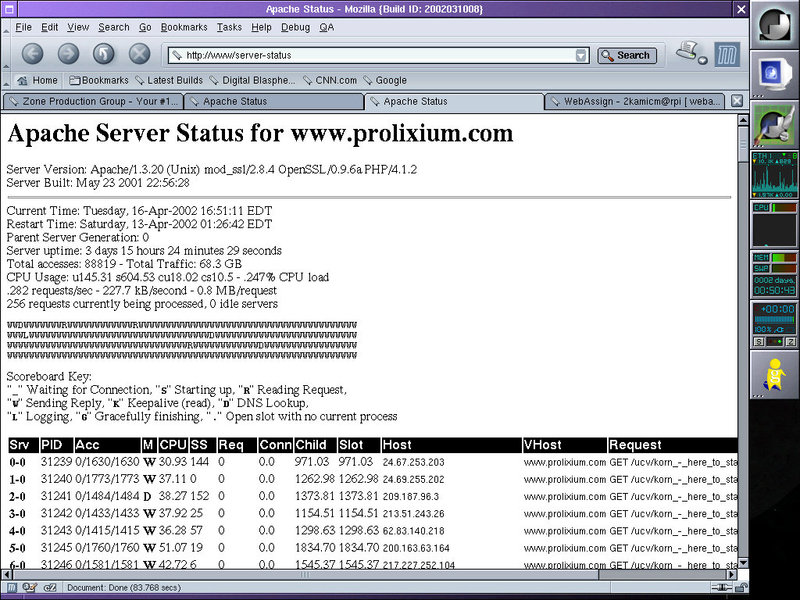Viewport: 800px width, 600px height.
Task: Open the Search menu
Action: [114, 27]
